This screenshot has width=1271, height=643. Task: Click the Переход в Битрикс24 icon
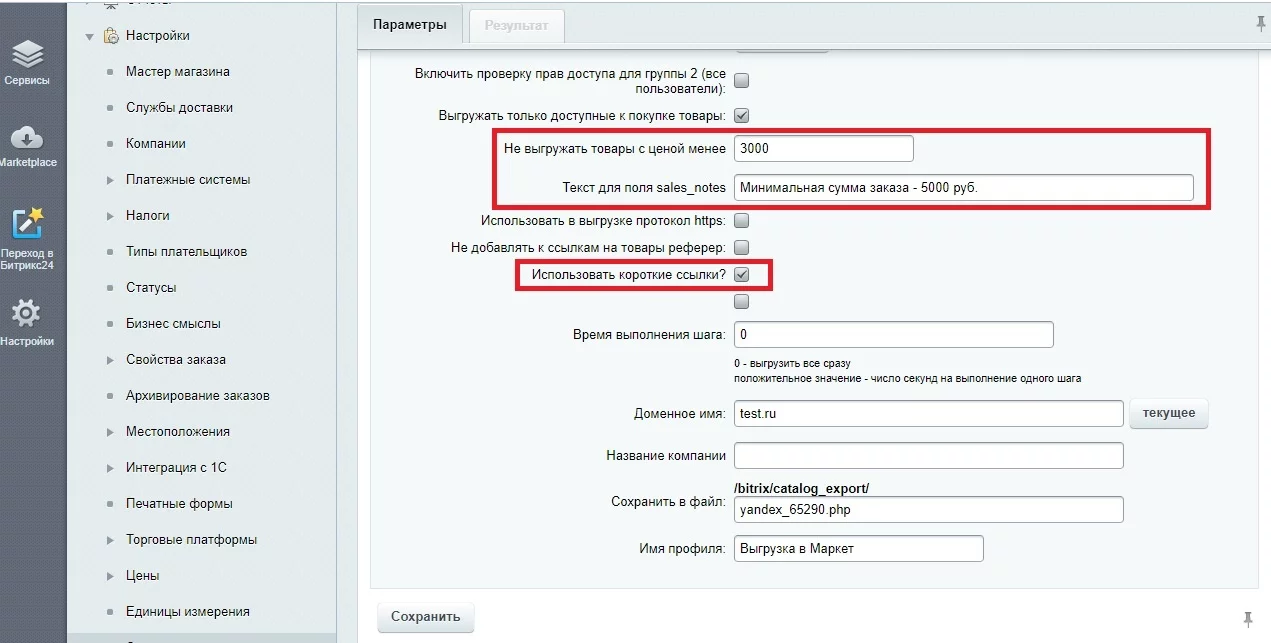pos(28,223)
